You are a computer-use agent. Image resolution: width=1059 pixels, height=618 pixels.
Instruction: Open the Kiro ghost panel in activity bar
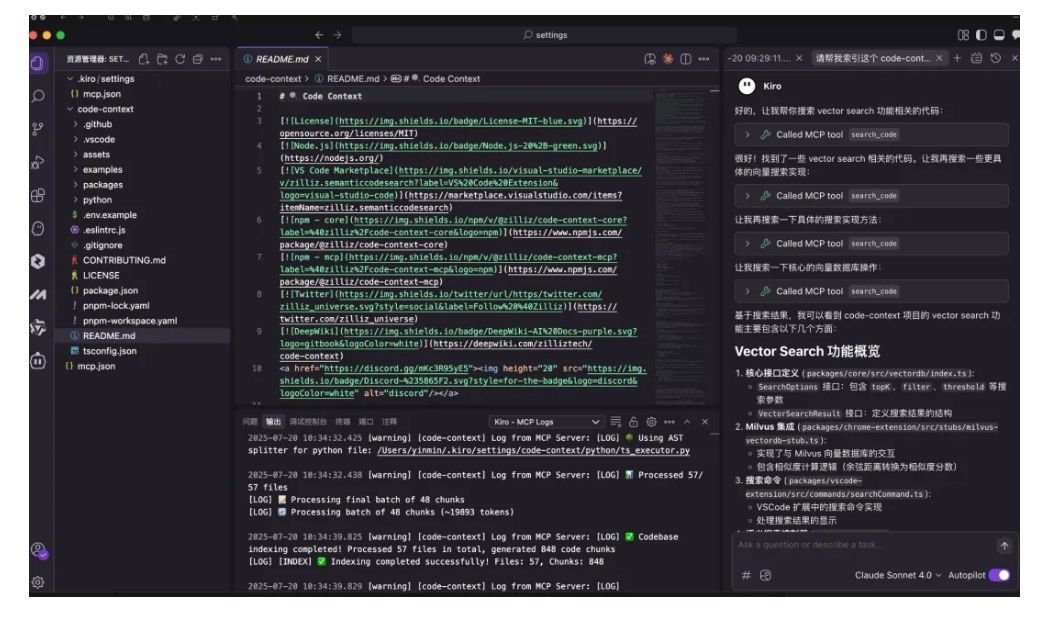pyautogui.click(x=38, y=228)
